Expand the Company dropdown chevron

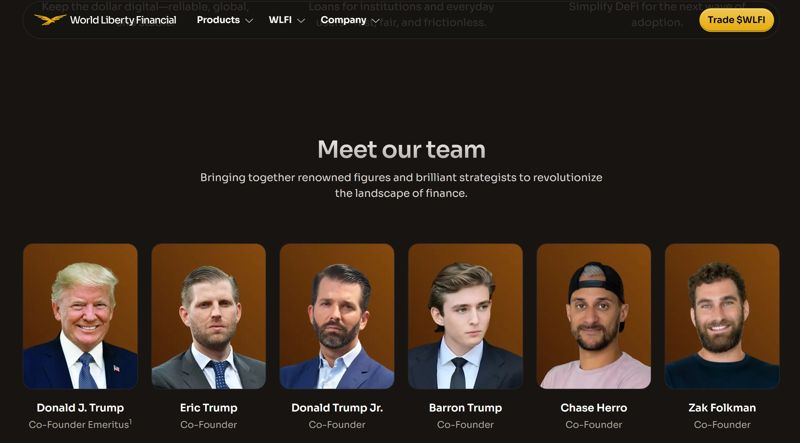coord(376,21)
